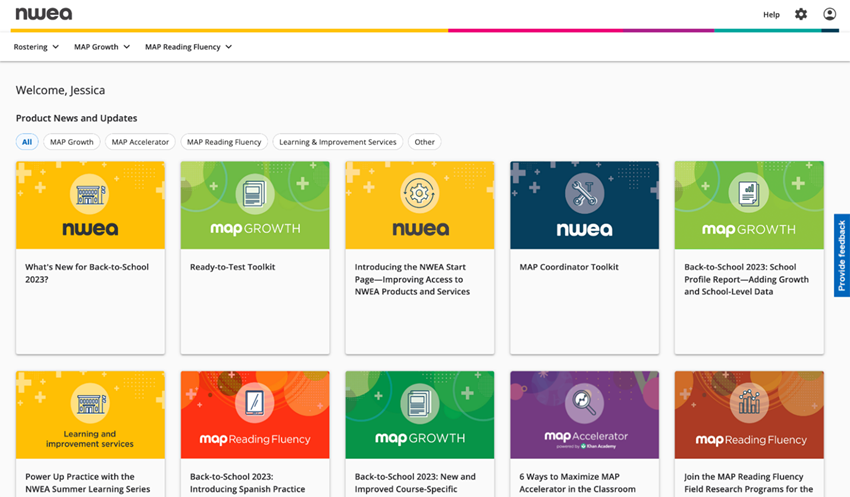
Task: Expand the MAP Reading Fluency navigation dropdown
Action: pyautogui.click(x=188, y=47)
